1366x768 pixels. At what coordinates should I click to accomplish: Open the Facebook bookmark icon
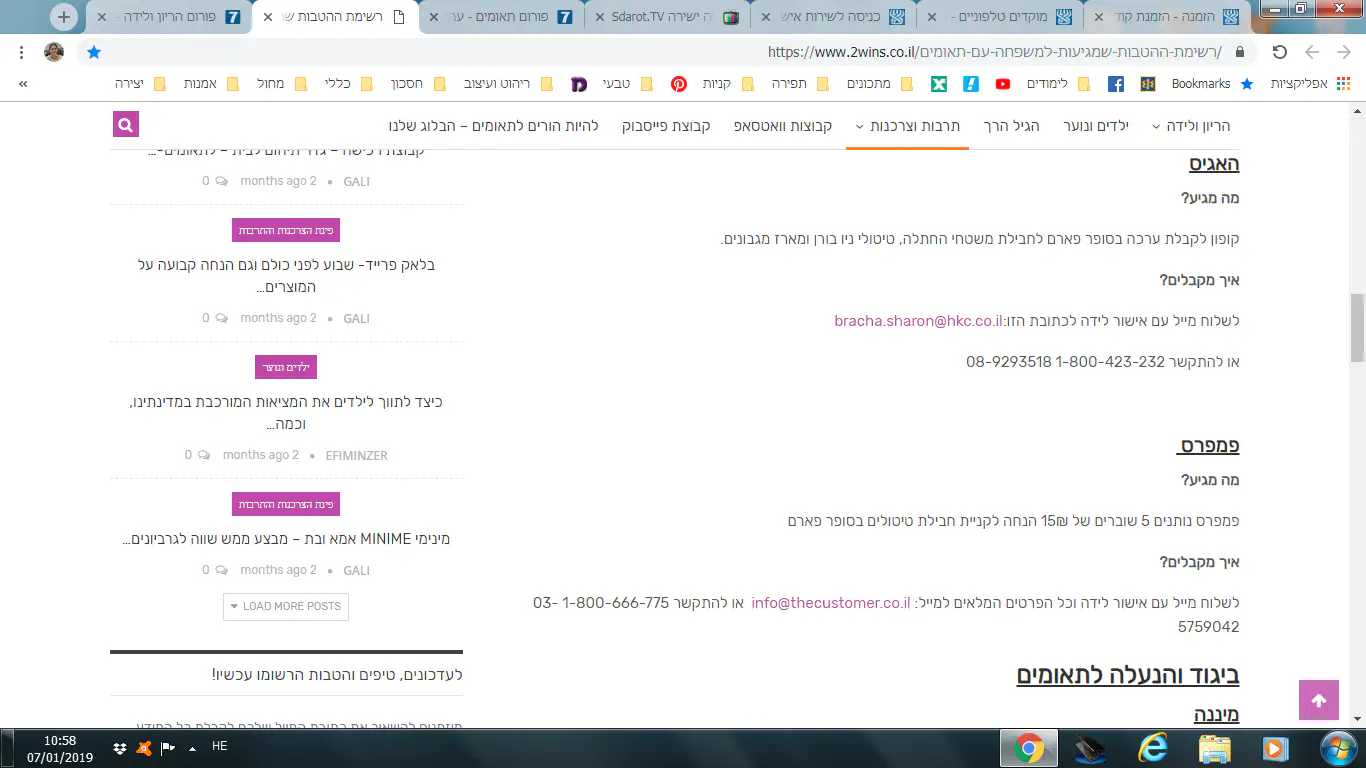pos(1115,84)
